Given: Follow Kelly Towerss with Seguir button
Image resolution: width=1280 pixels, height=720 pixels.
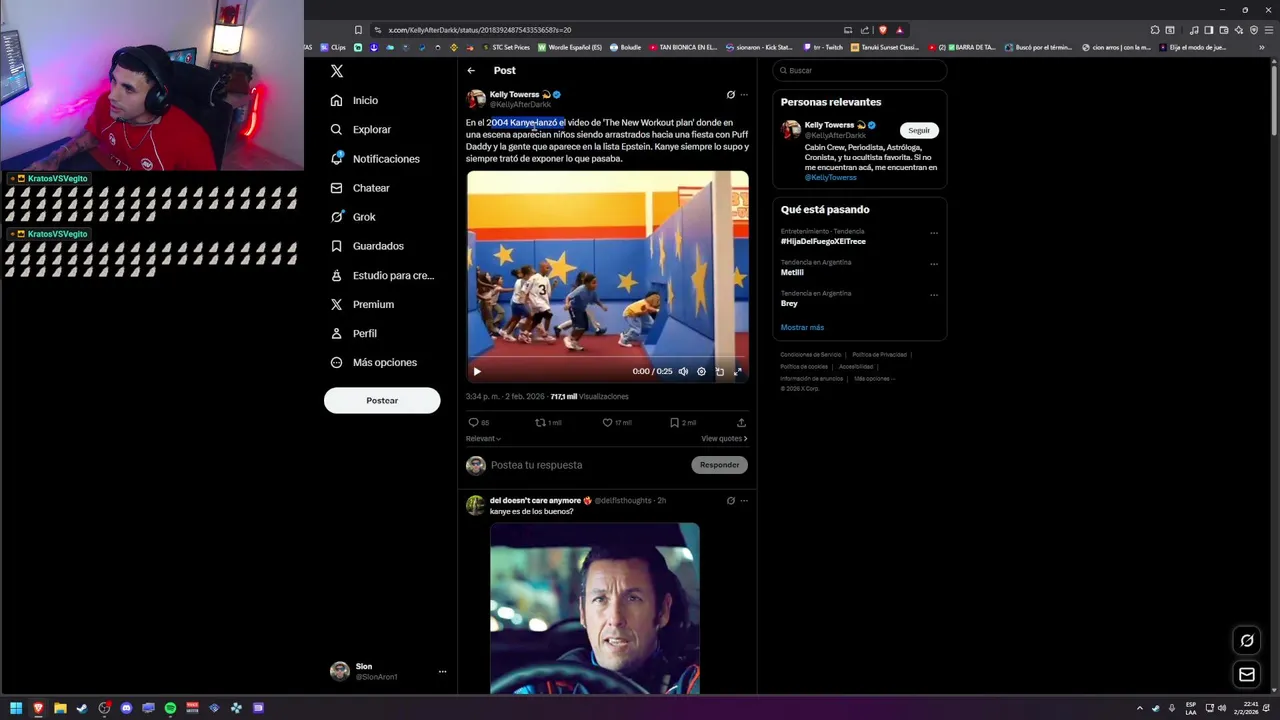Looking at the screenshot, I should pos(919,130).
